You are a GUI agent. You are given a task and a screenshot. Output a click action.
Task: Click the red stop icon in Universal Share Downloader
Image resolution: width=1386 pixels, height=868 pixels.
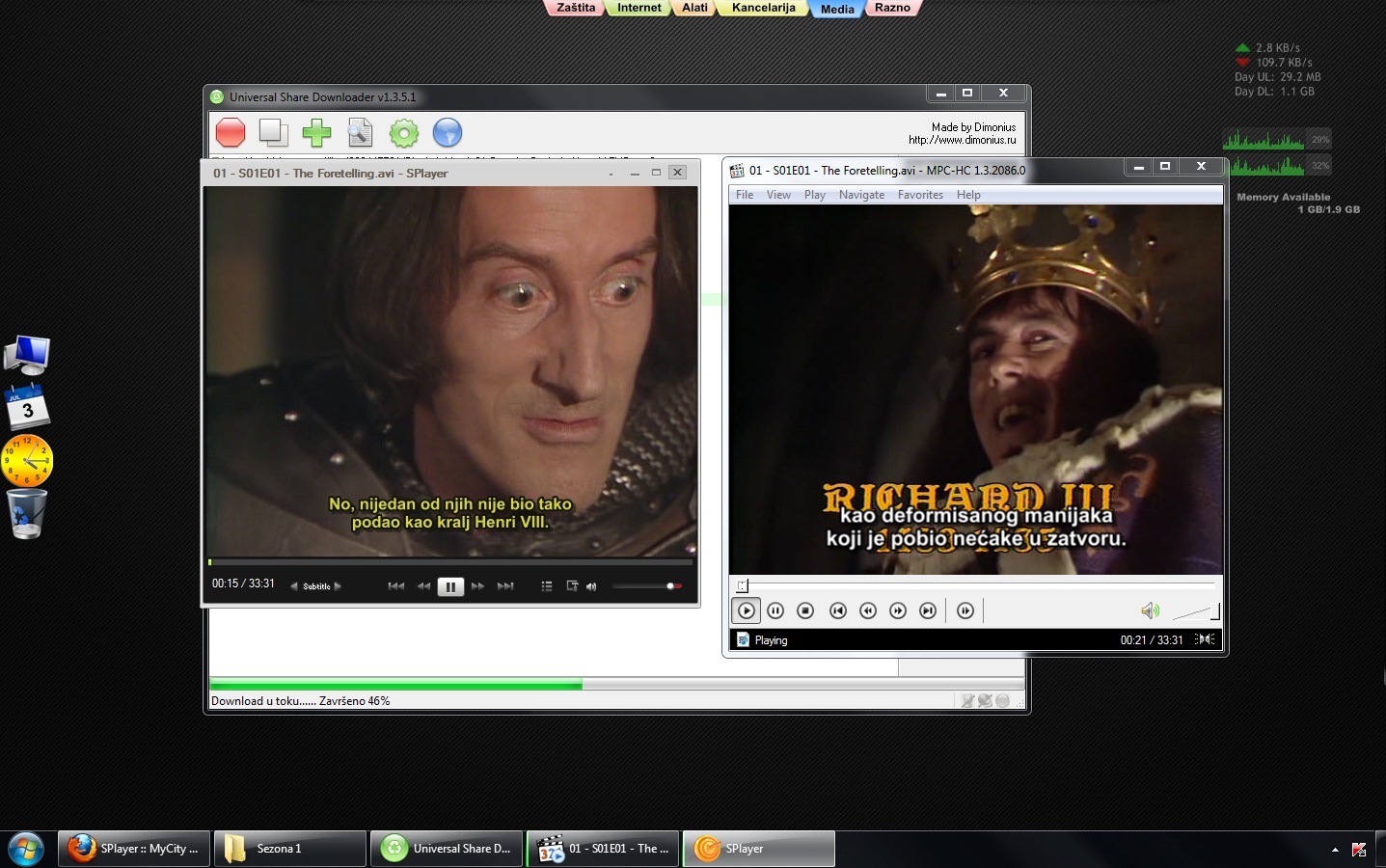click(231, 132)
